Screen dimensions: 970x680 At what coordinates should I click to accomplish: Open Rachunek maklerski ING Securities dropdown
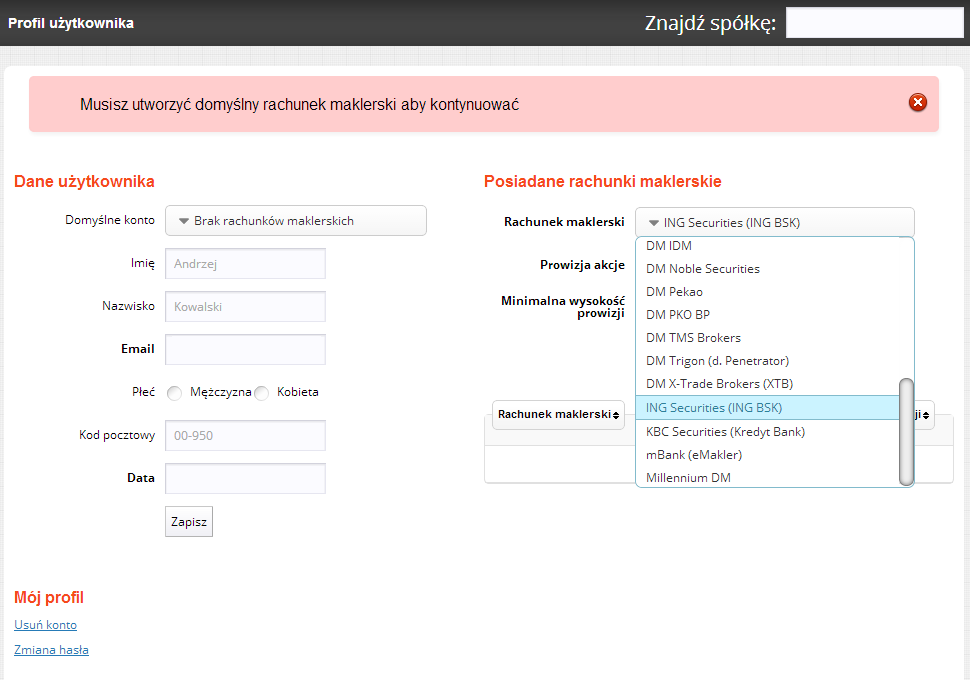click(775, 222)
